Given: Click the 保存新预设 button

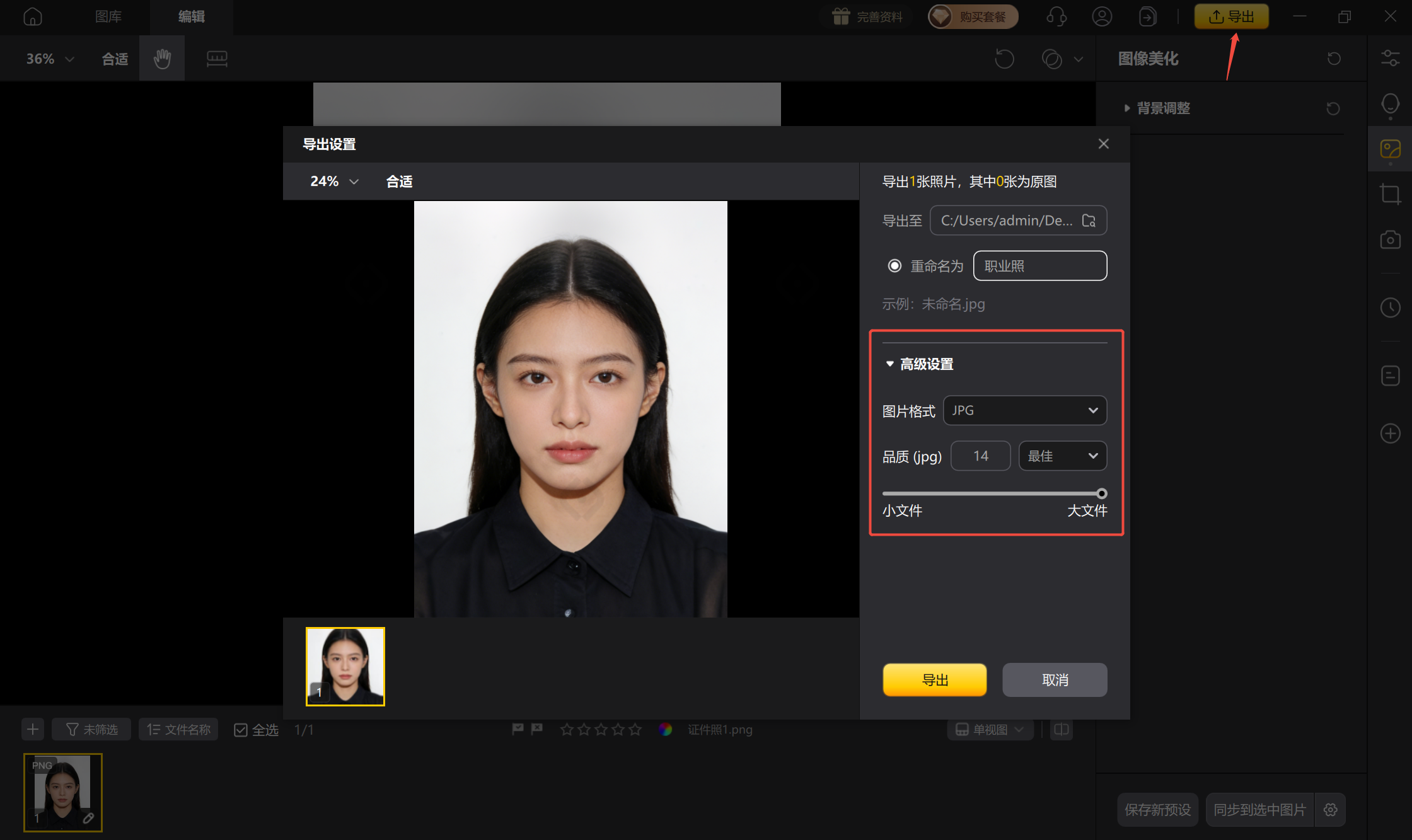Looking at the screenshot, I should coord(1157,809).
